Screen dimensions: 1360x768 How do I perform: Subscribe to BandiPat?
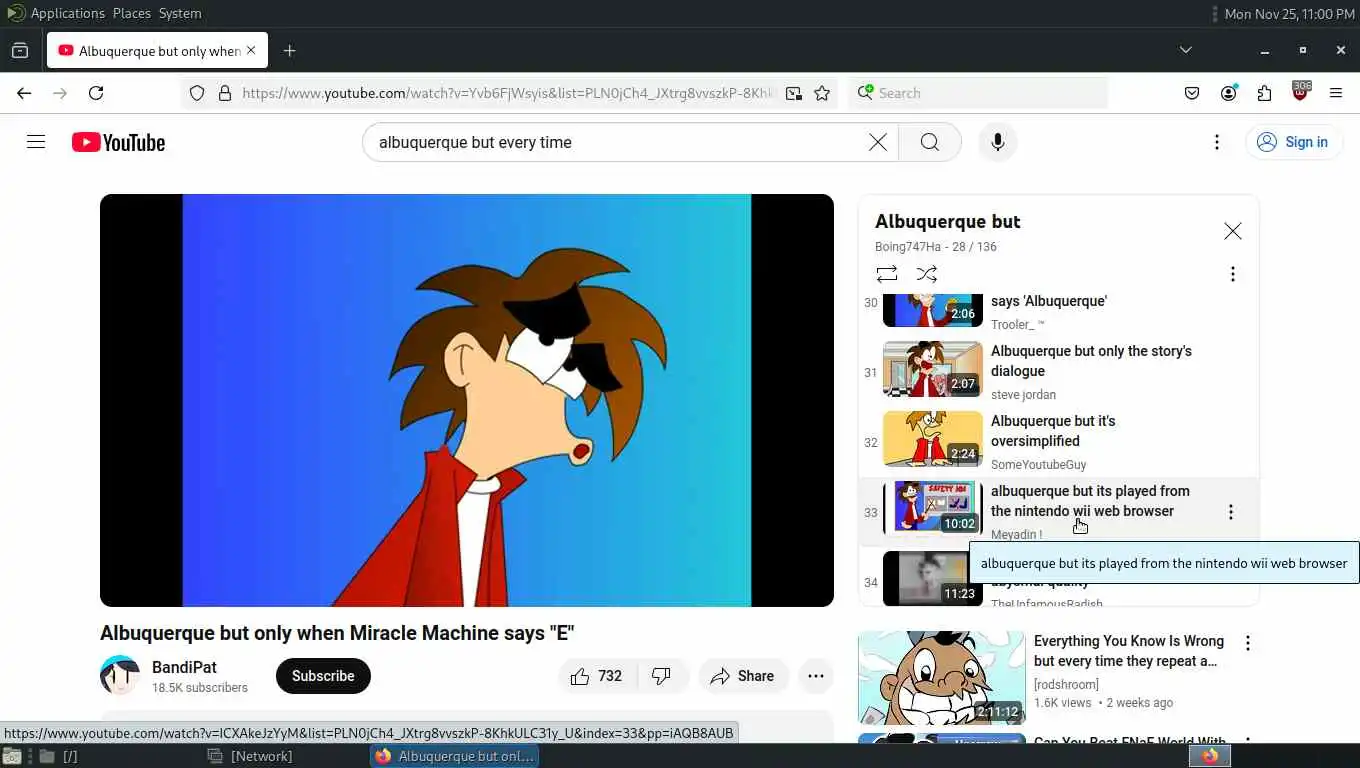323,676
